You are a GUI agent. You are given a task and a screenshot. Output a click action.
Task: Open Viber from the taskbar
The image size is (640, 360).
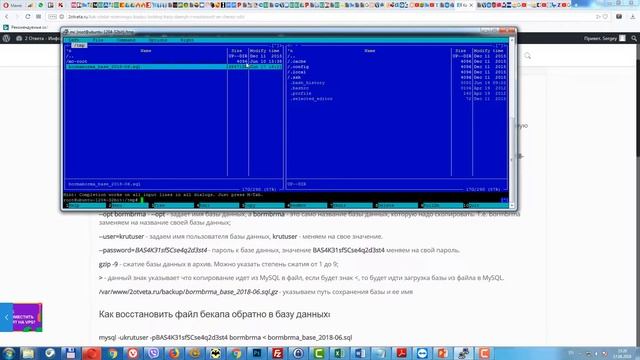tap(153, 353)
